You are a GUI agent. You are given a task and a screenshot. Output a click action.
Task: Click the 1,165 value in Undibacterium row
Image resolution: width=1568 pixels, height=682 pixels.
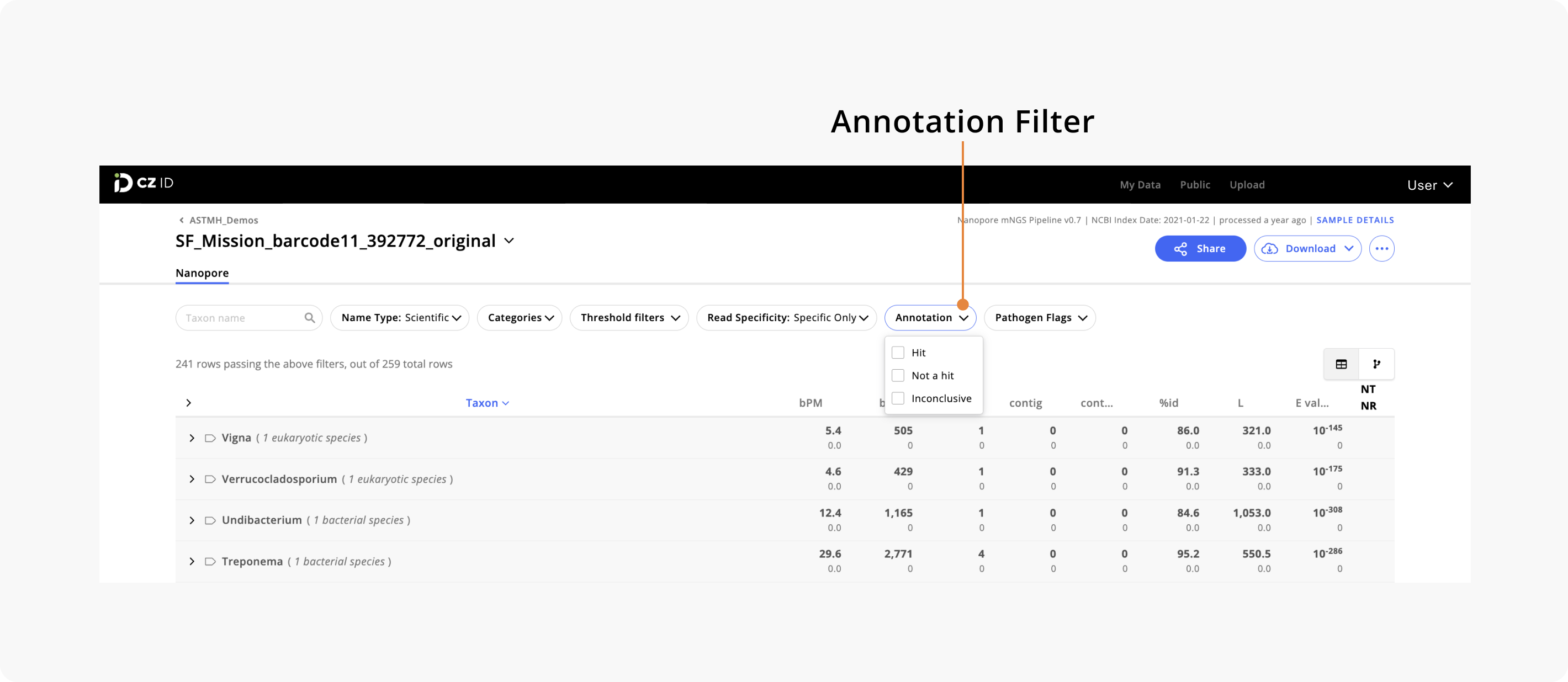pyautogui.click(x=898, y=513)
